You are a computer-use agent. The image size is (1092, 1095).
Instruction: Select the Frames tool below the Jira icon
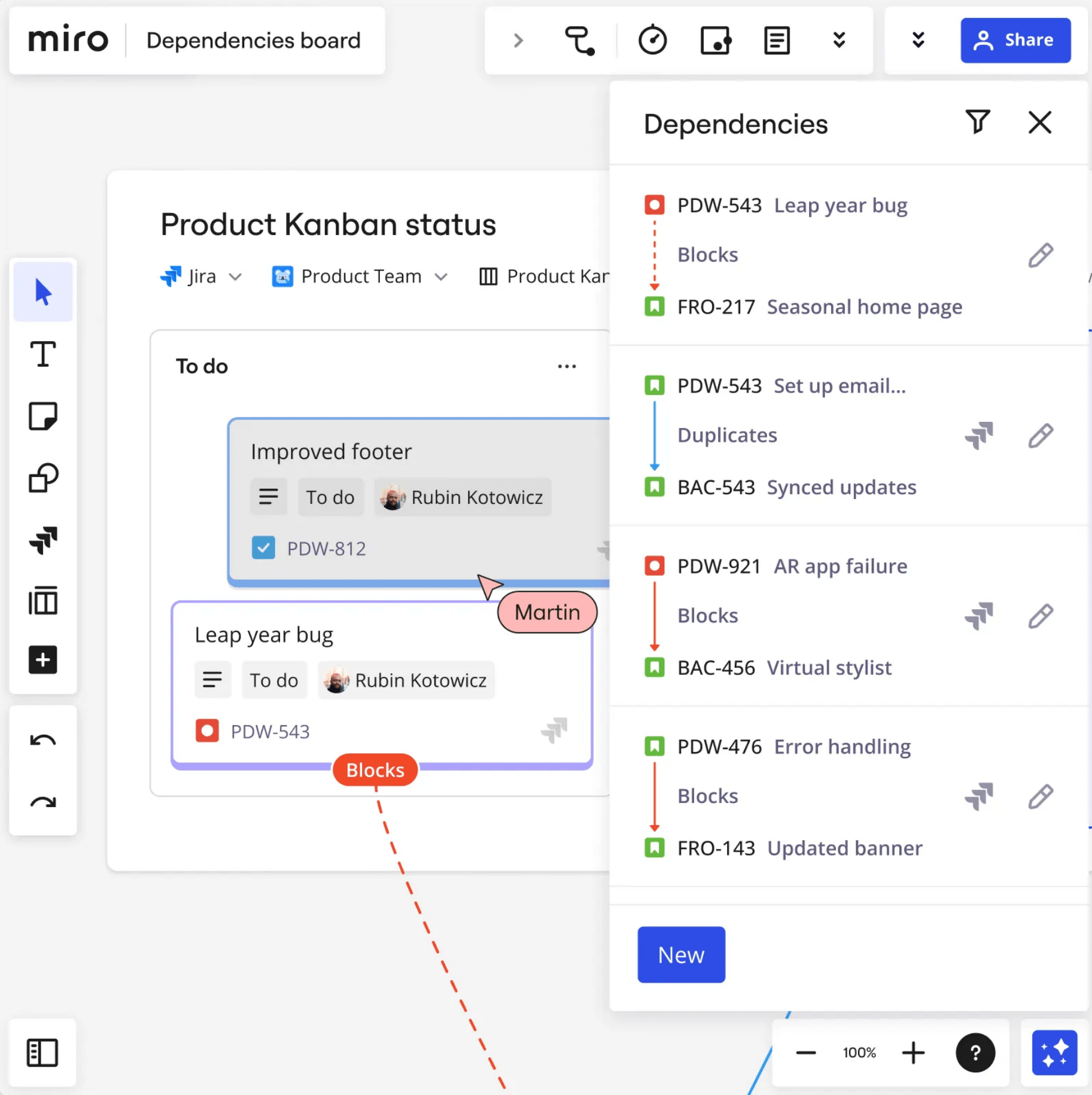42,601
